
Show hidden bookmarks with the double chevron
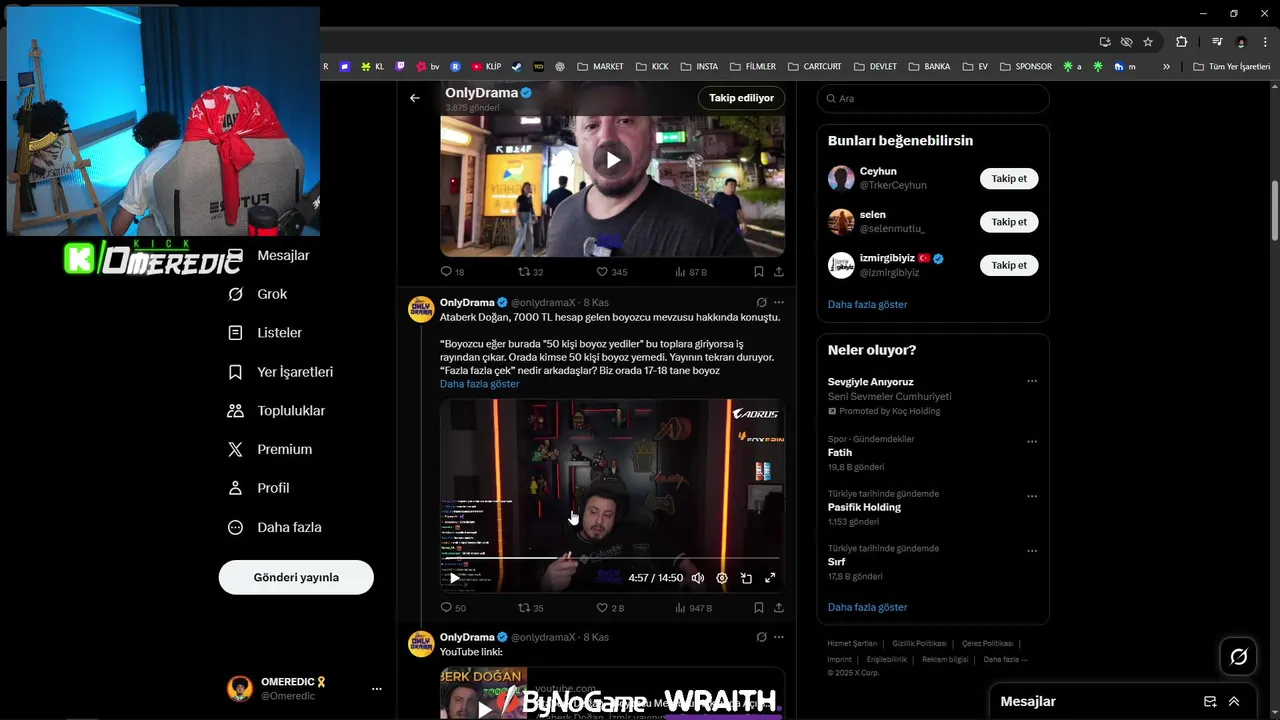pyautogui.click(x=1166, y=67)
